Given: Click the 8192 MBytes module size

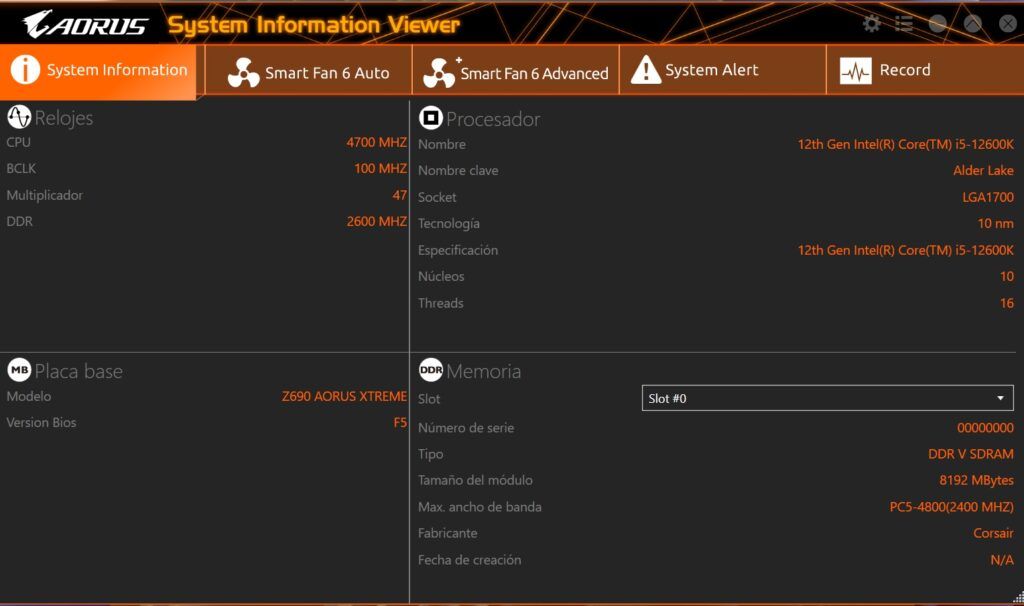Looking at the screenshot, I should (976, 480).
